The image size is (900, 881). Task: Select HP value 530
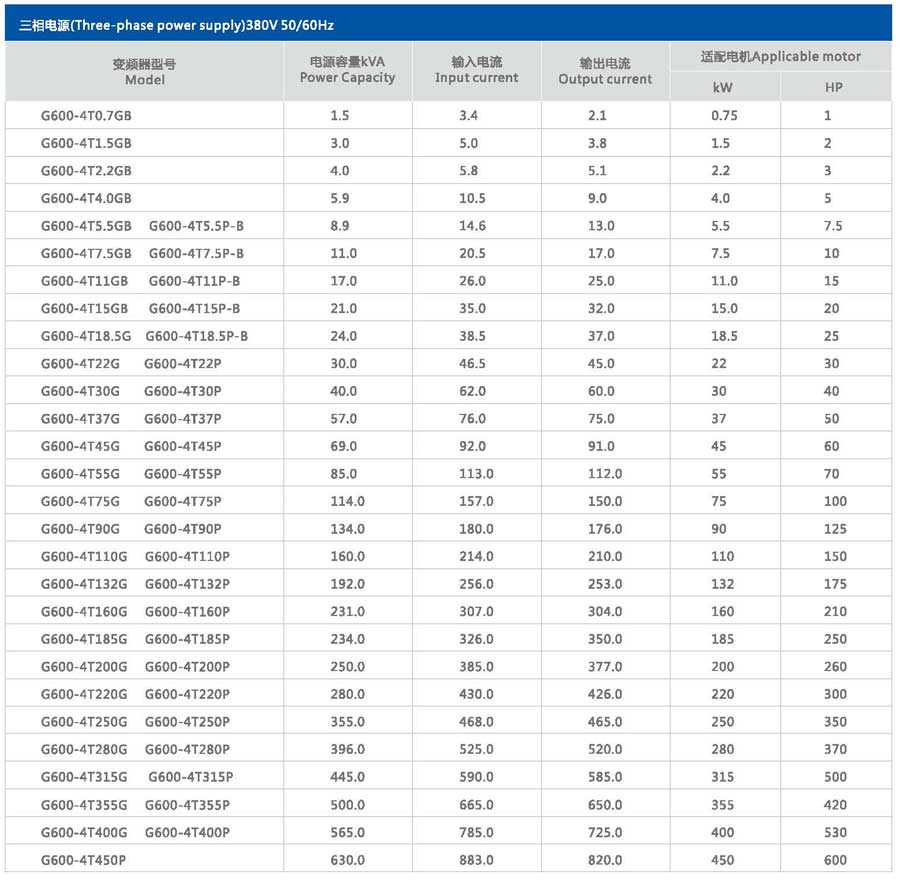point(835,832)
